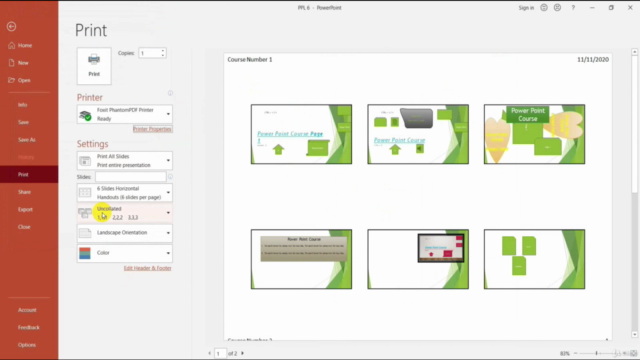The width and height of the screenshot is (640, 360).
Task: Decrease copies with the down spinner arrow
Action: tap(163, 56)
